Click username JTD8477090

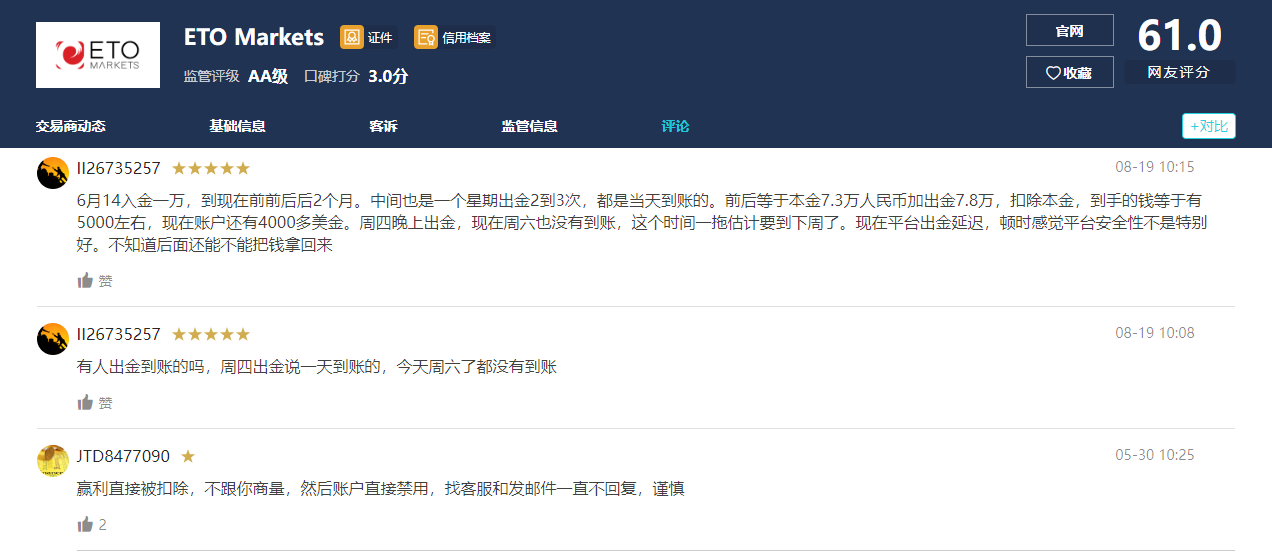coord(123,456)
